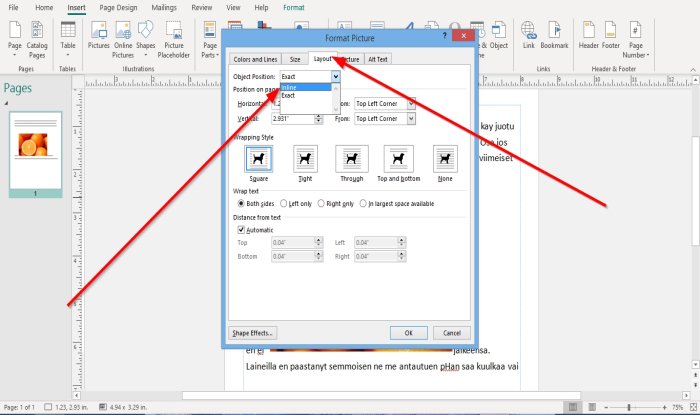Screen dimensions: 700x415
Task: Select In largest space available option
Action: coord(363,203)
